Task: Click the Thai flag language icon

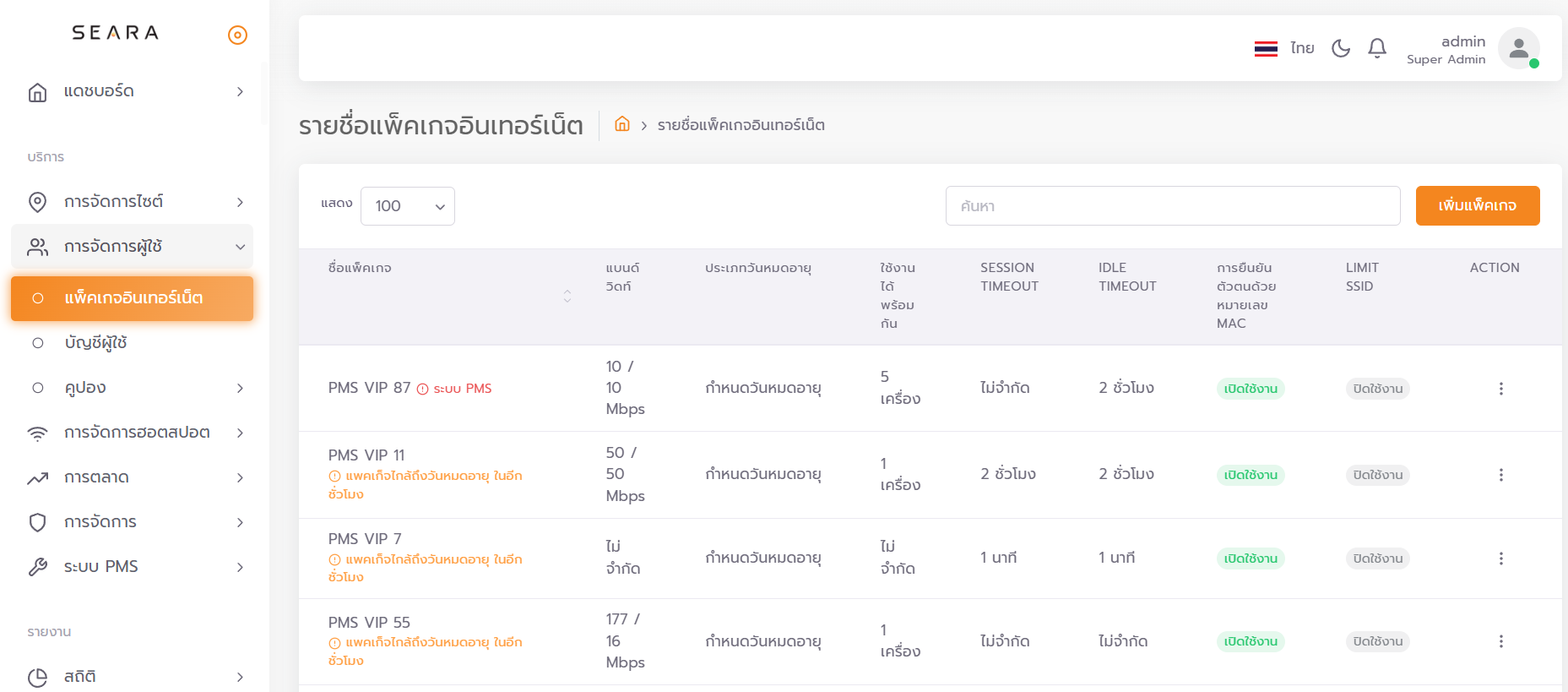Action: (x=1266, y=48)
